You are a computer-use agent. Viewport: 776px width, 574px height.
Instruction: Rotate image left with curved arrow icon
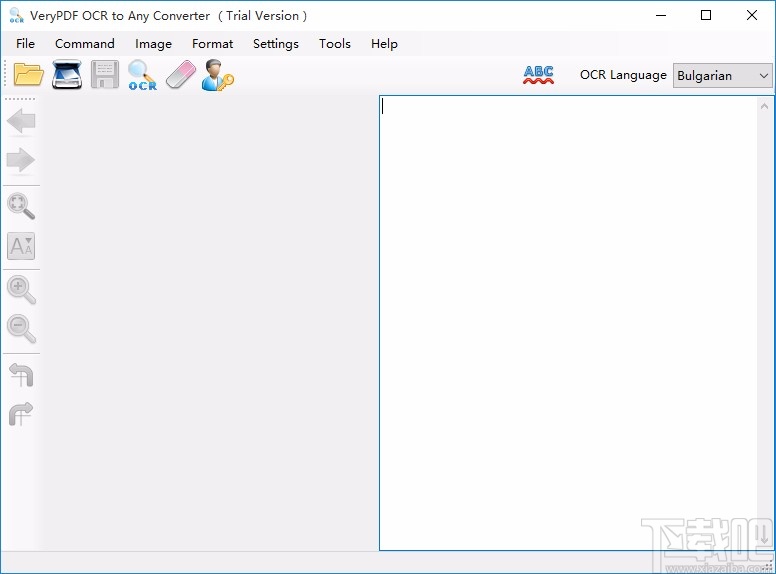click(x=21, y=375)
